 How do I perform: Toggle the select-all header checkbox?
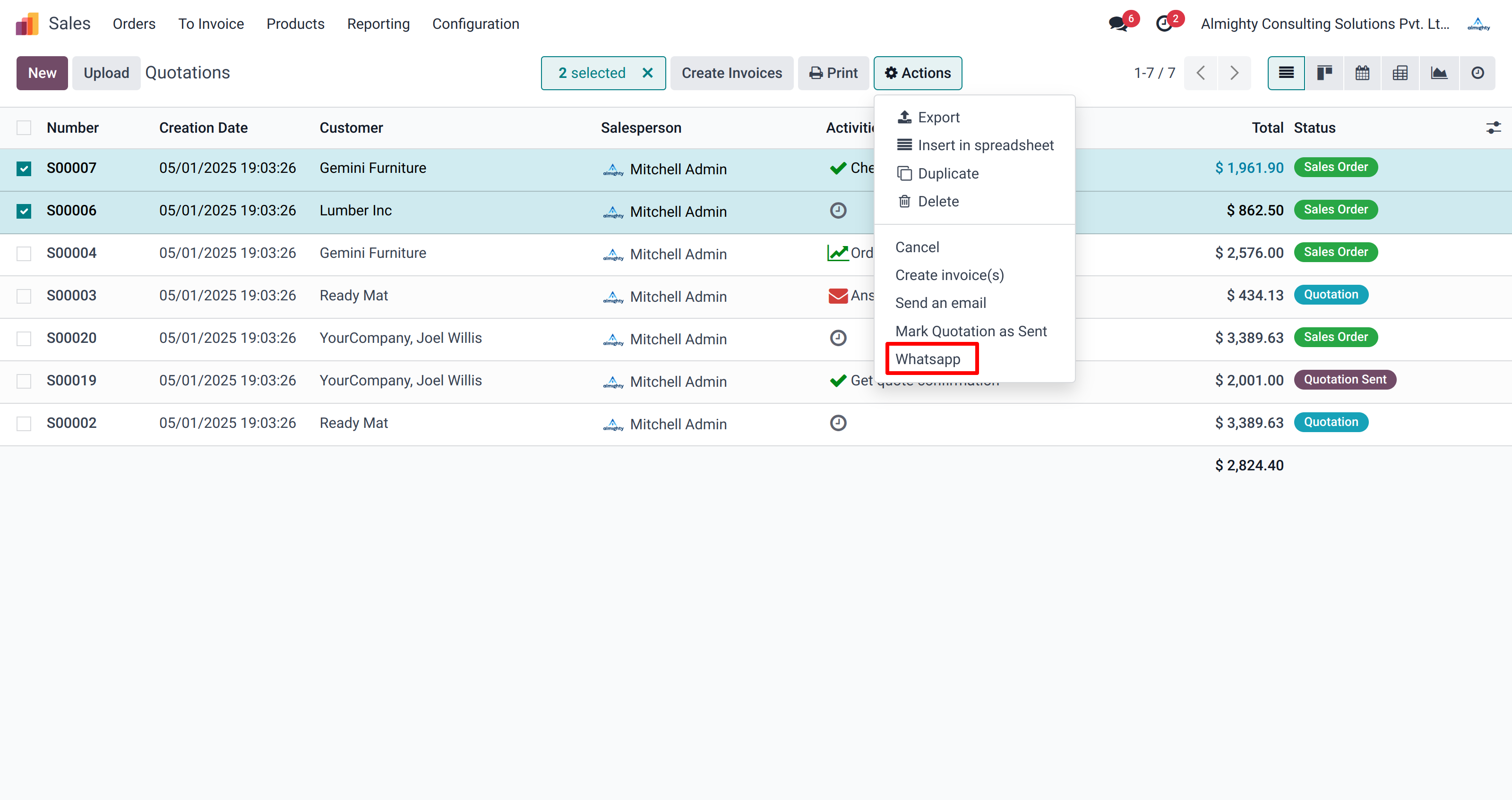[x=24, y=128]
